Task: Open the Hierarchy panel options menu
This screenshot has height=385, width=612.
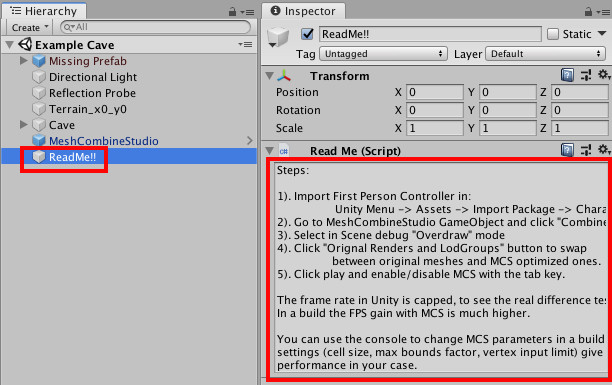Action: tap(247, 12)
